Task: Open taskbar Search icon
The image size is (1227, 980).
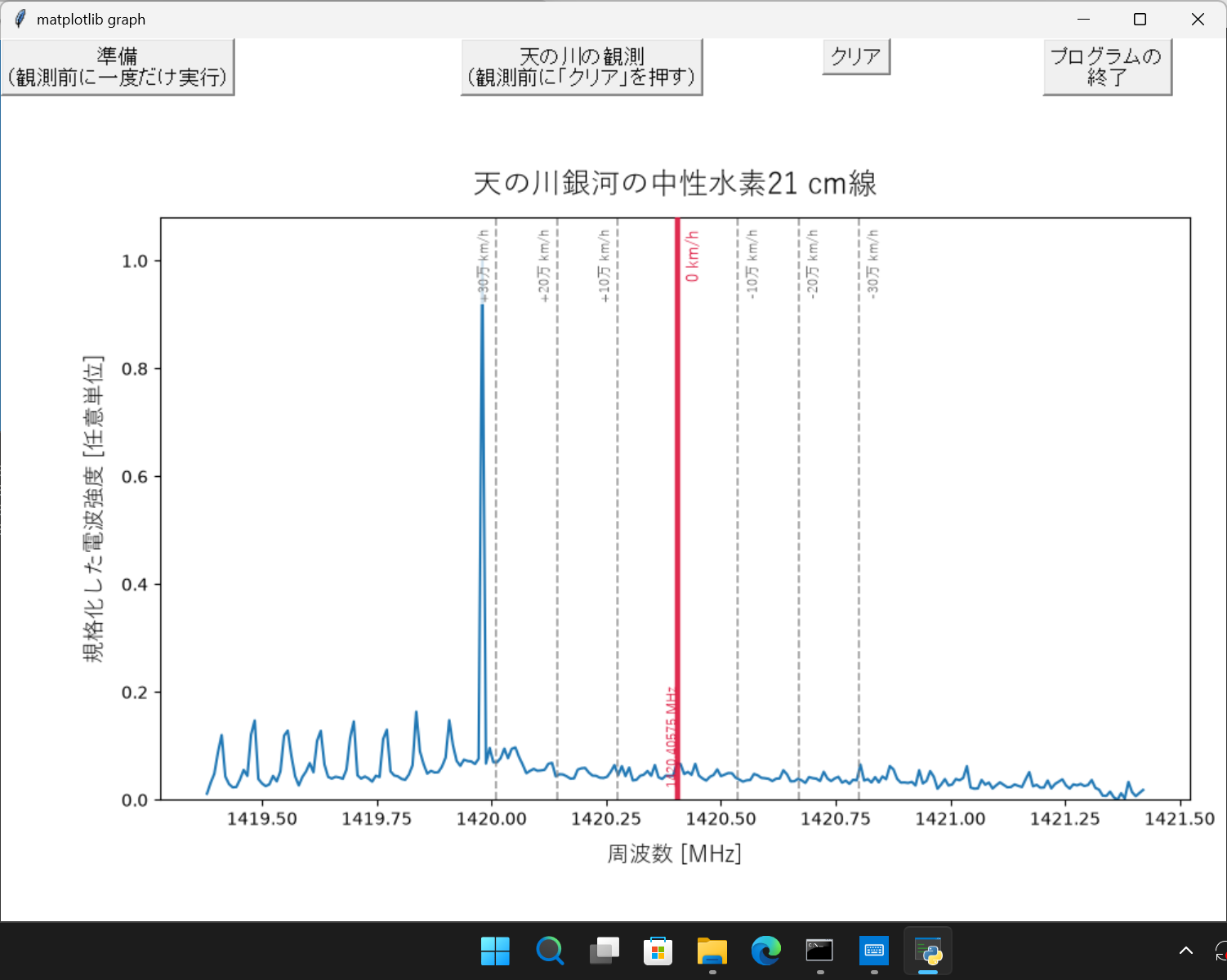Action: [x=550, y=951]
